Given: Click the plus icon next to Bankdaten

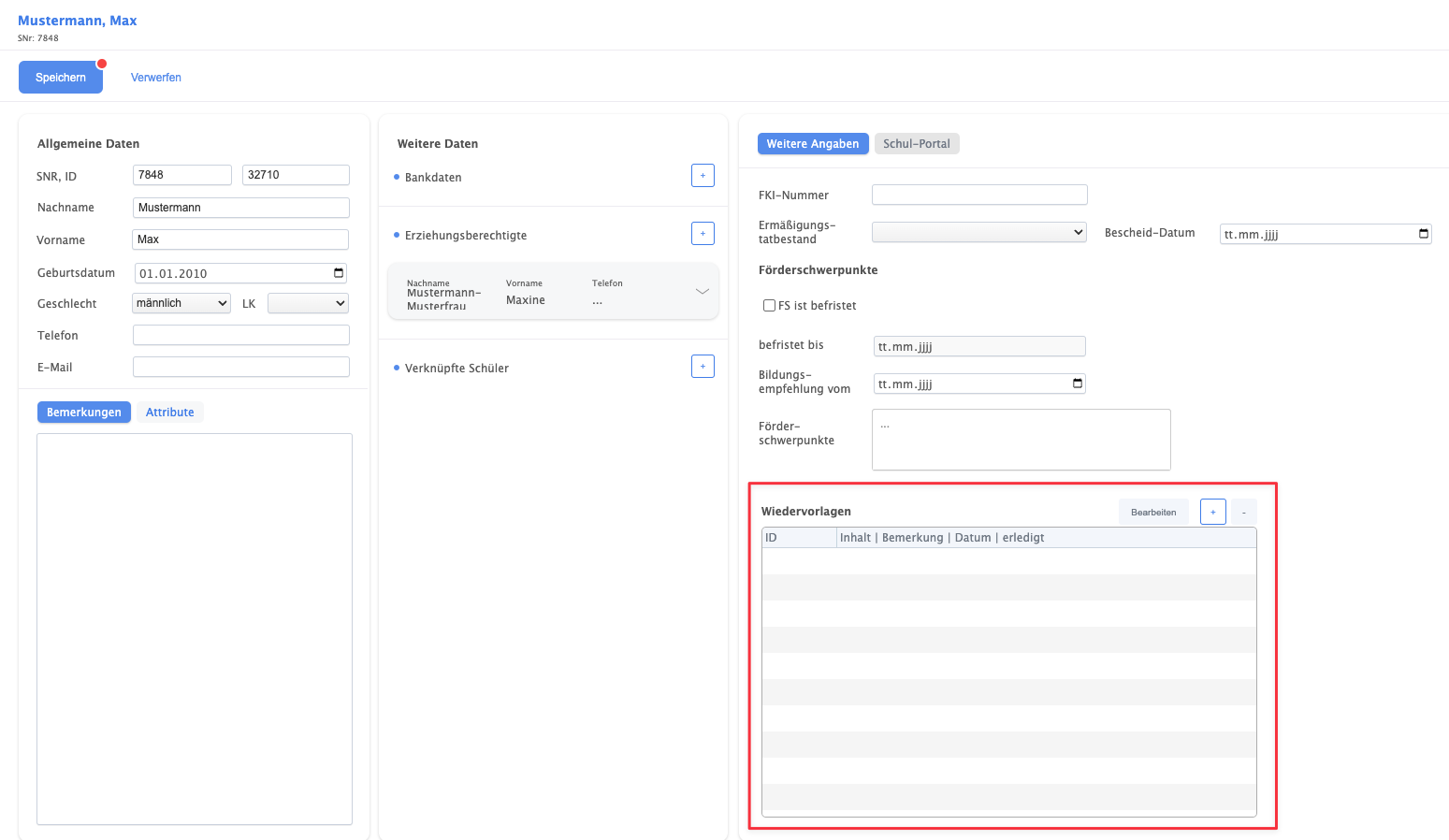Looking at the screenshot, I should tap(703, 176).
